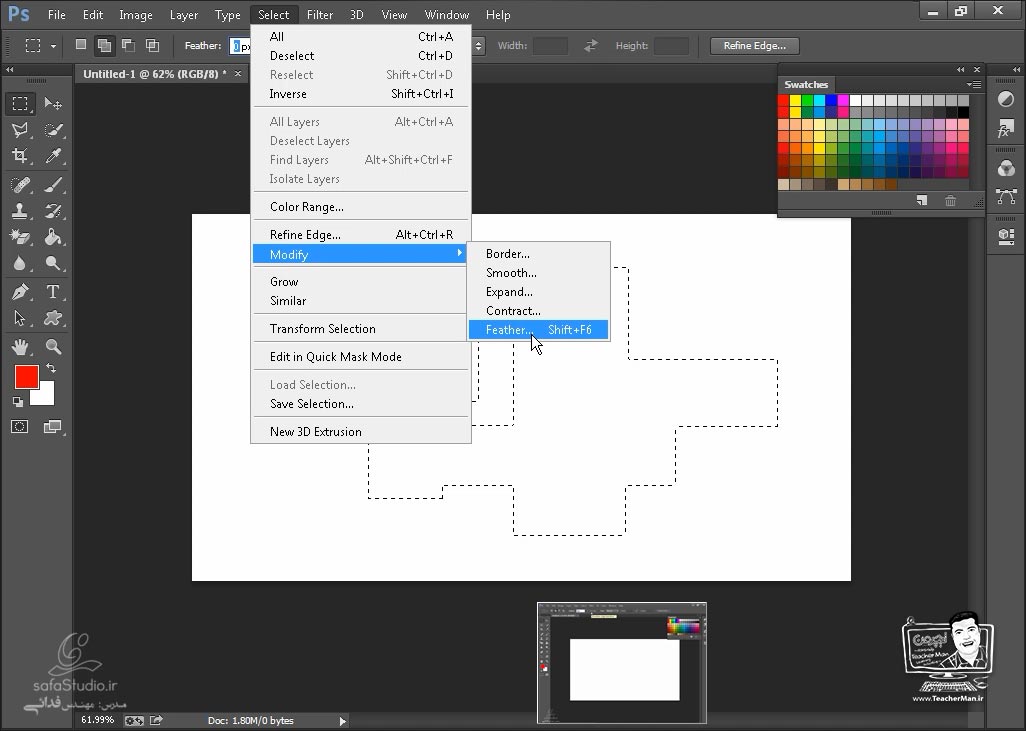The width and height of the screenshot is (1026, 731).
Task: Choose Expand from Modify submenu
Action: click(539, 292)
